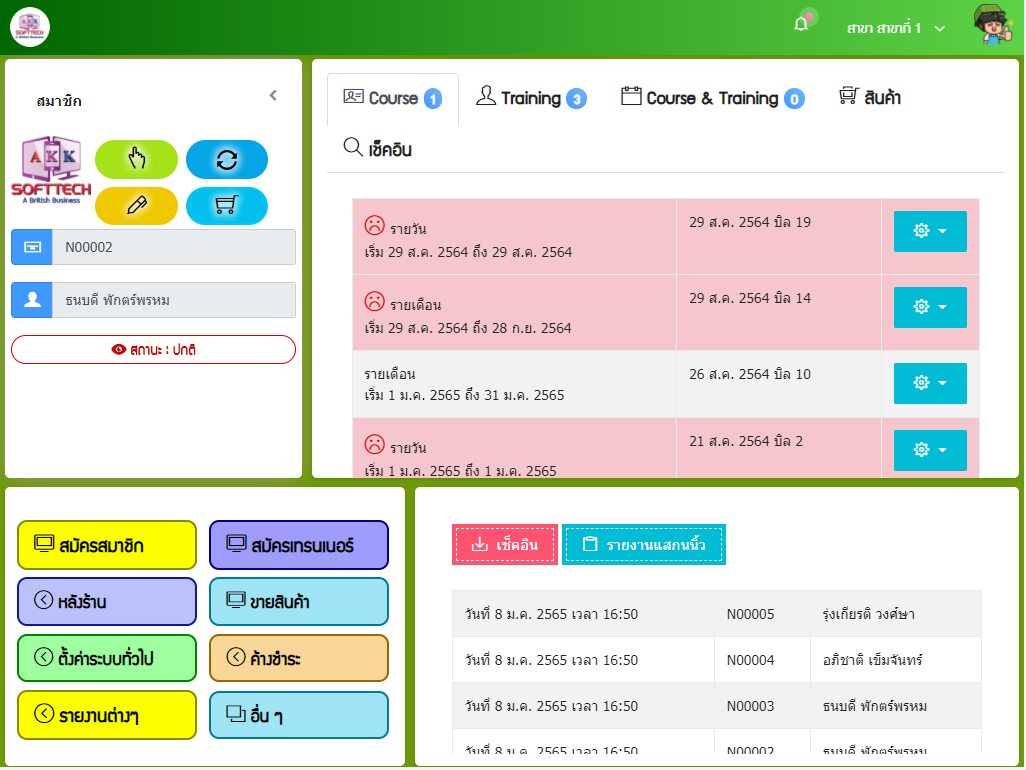1026x770 pixels.
Task: Toggle the สถานะ : ปกติ status button
Action: pos(153,349)
